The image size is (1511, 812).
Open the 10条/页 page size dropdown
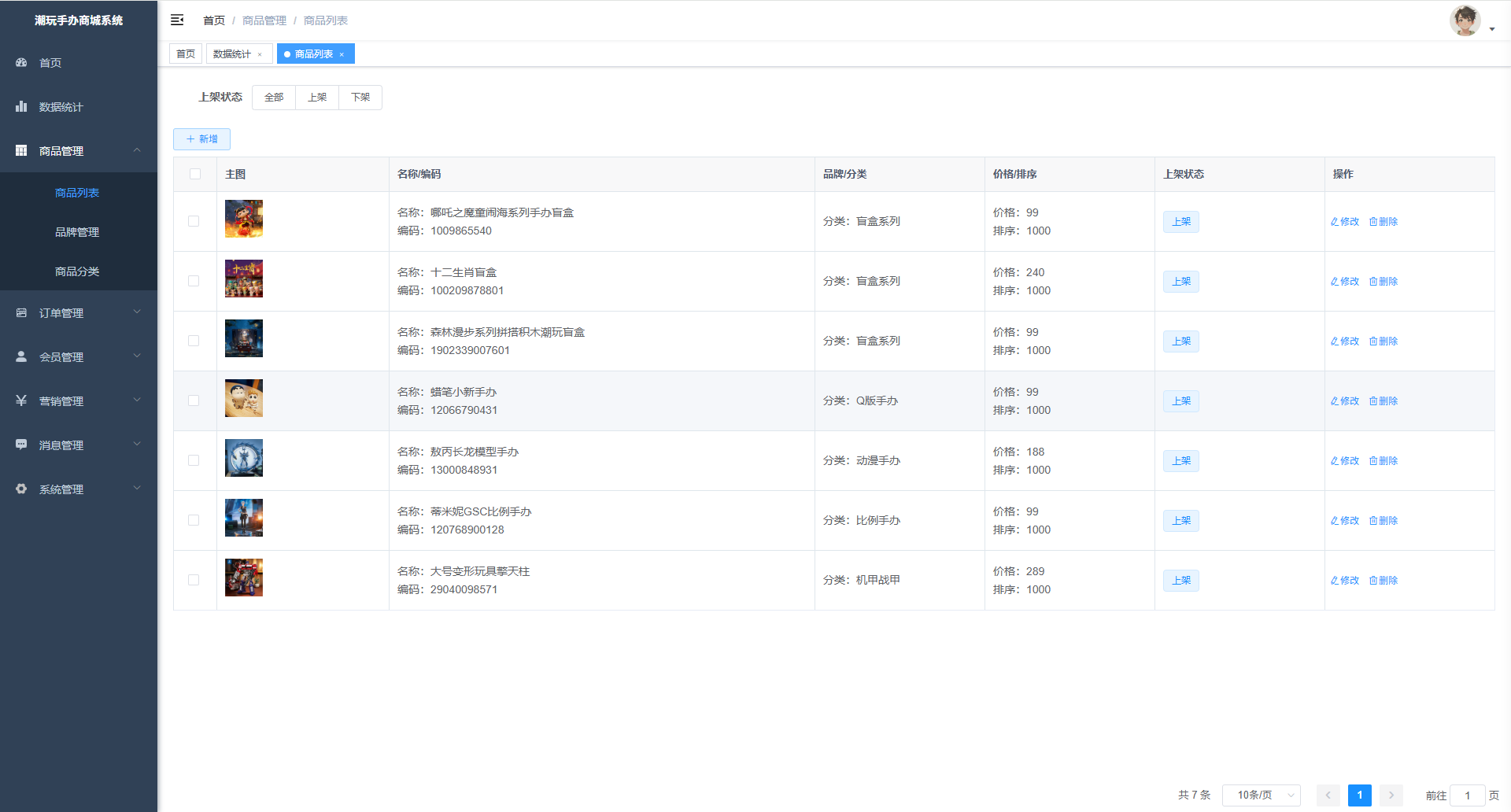point(1261,795)
